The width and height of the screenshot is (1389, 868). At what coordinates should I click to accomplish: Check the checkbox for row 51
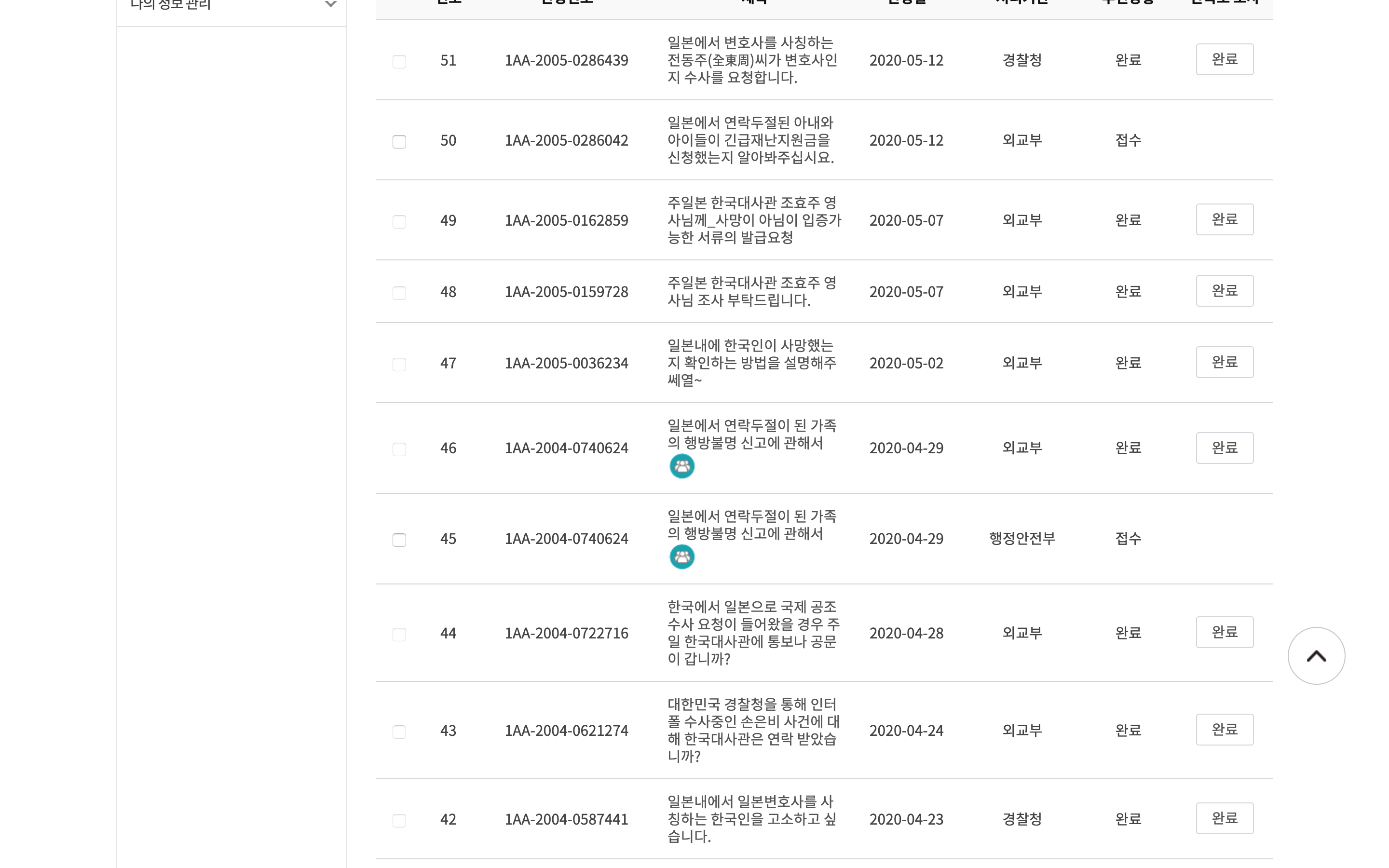click(399, 61)
